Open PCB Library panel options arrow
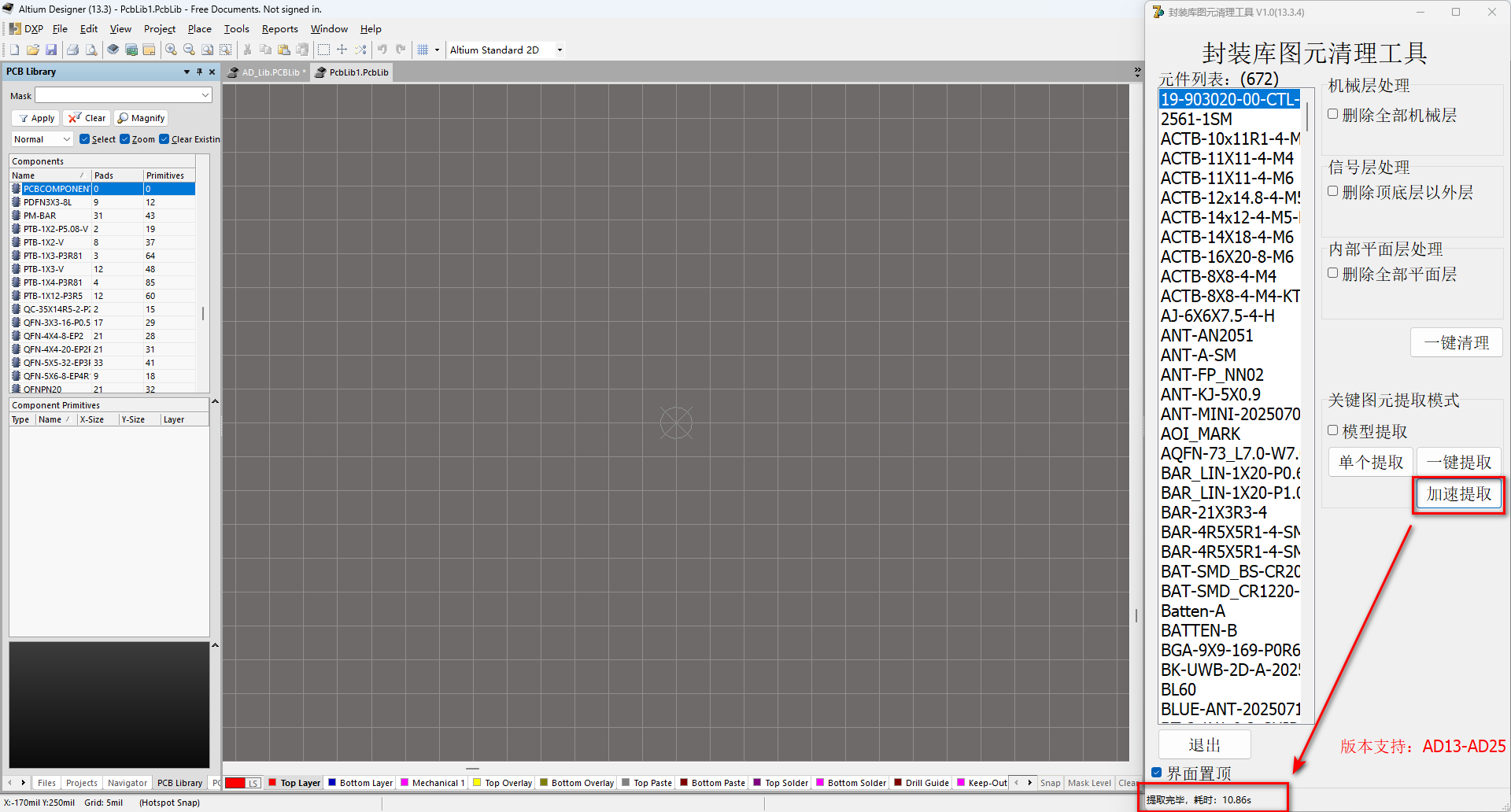Screen dimensions: 1511x812 [x=187, y=72]
